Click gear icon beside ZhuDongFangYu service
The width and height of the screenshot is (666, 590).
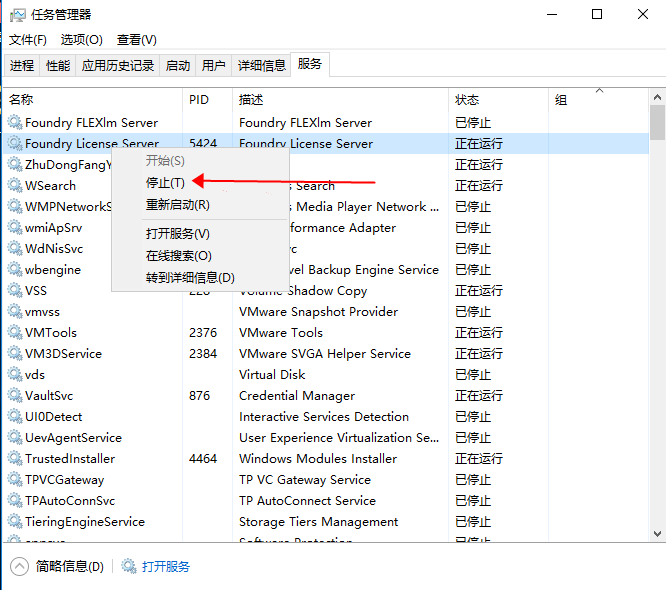(15, 164)
